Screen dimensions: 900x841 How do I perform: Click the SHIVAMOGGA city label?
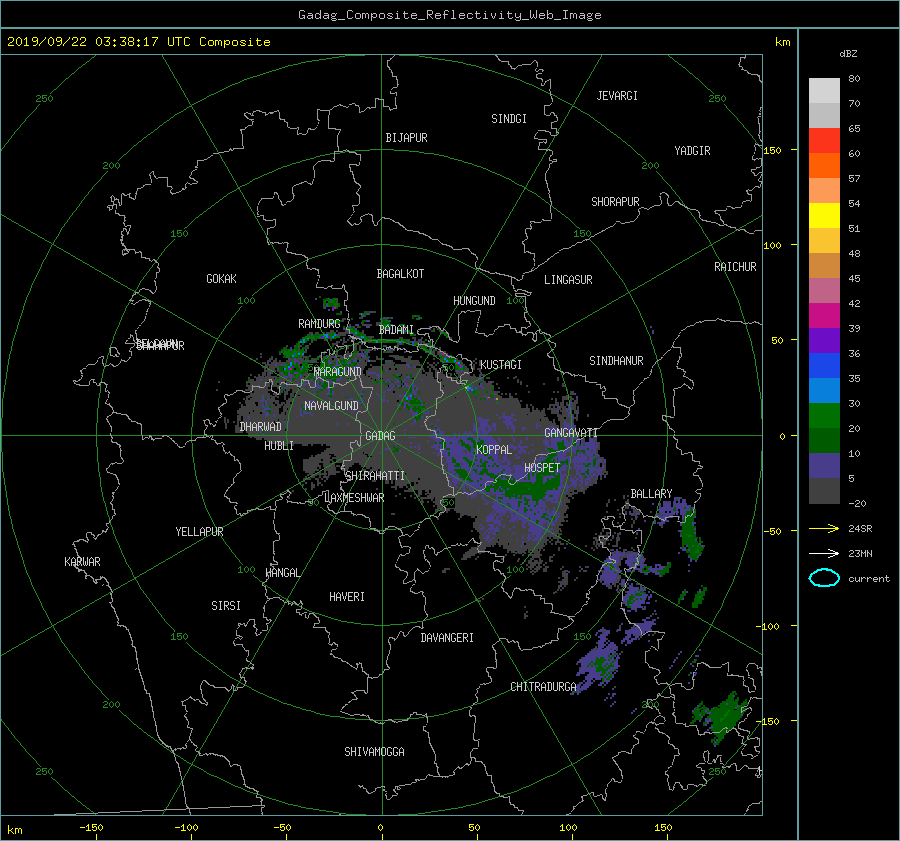pyautogui.click(x=374, y=751)
